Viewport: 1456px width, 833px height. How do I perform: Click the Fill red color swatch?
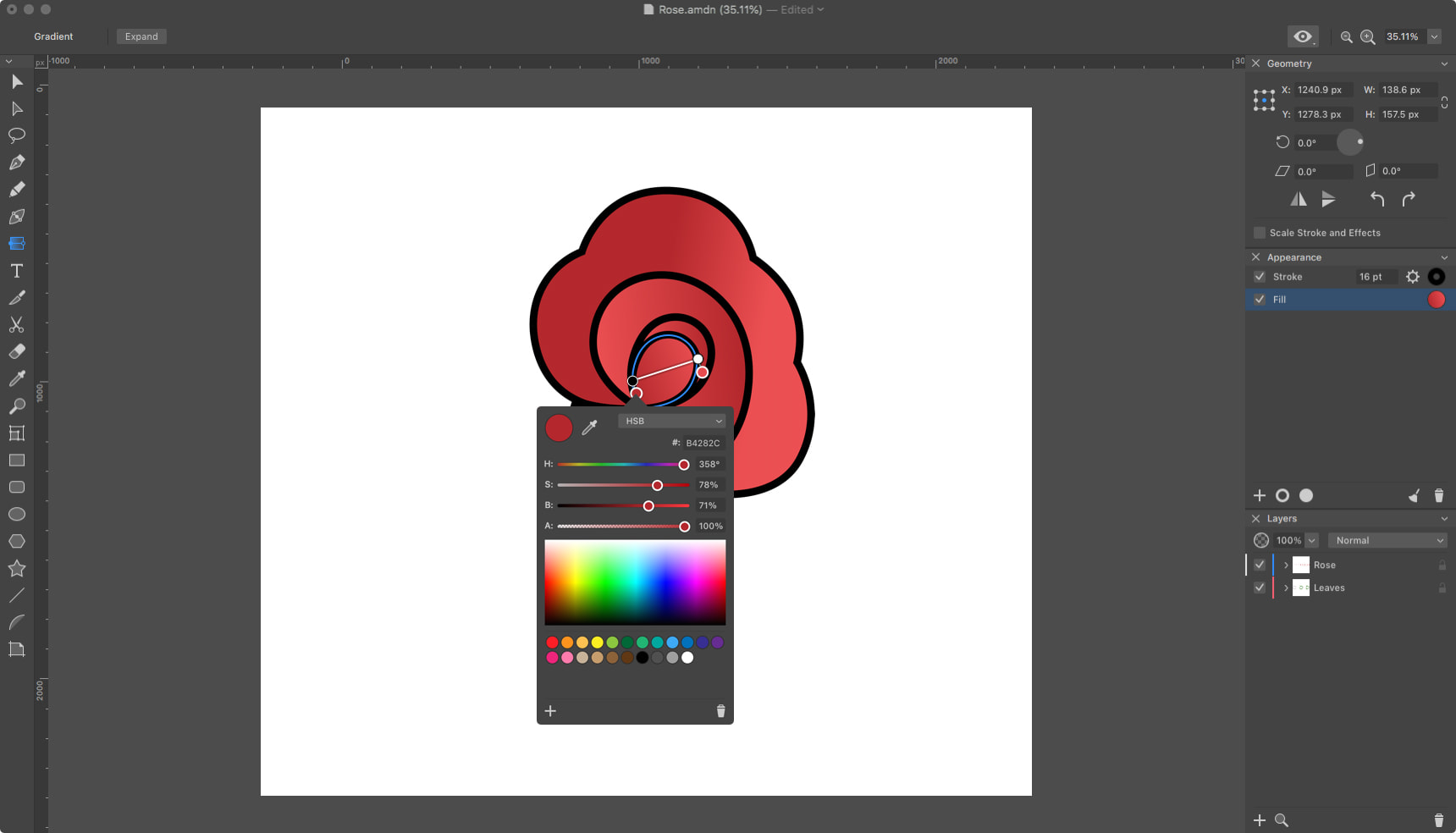point(1436,300)
